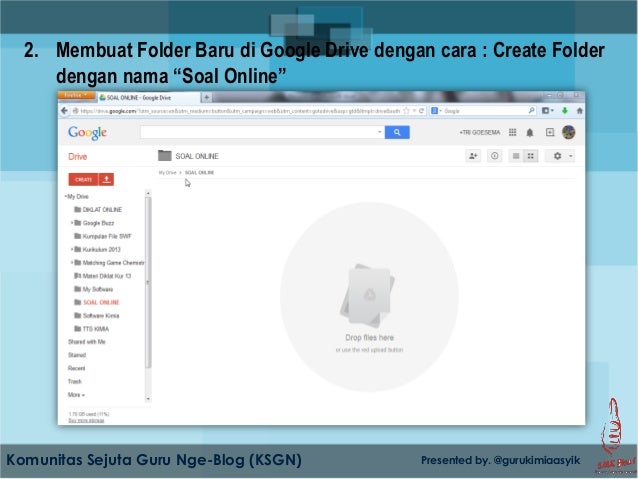Bookmark this page with the star icon
Viewport: 638px width, 479px height.
point(406,111)
